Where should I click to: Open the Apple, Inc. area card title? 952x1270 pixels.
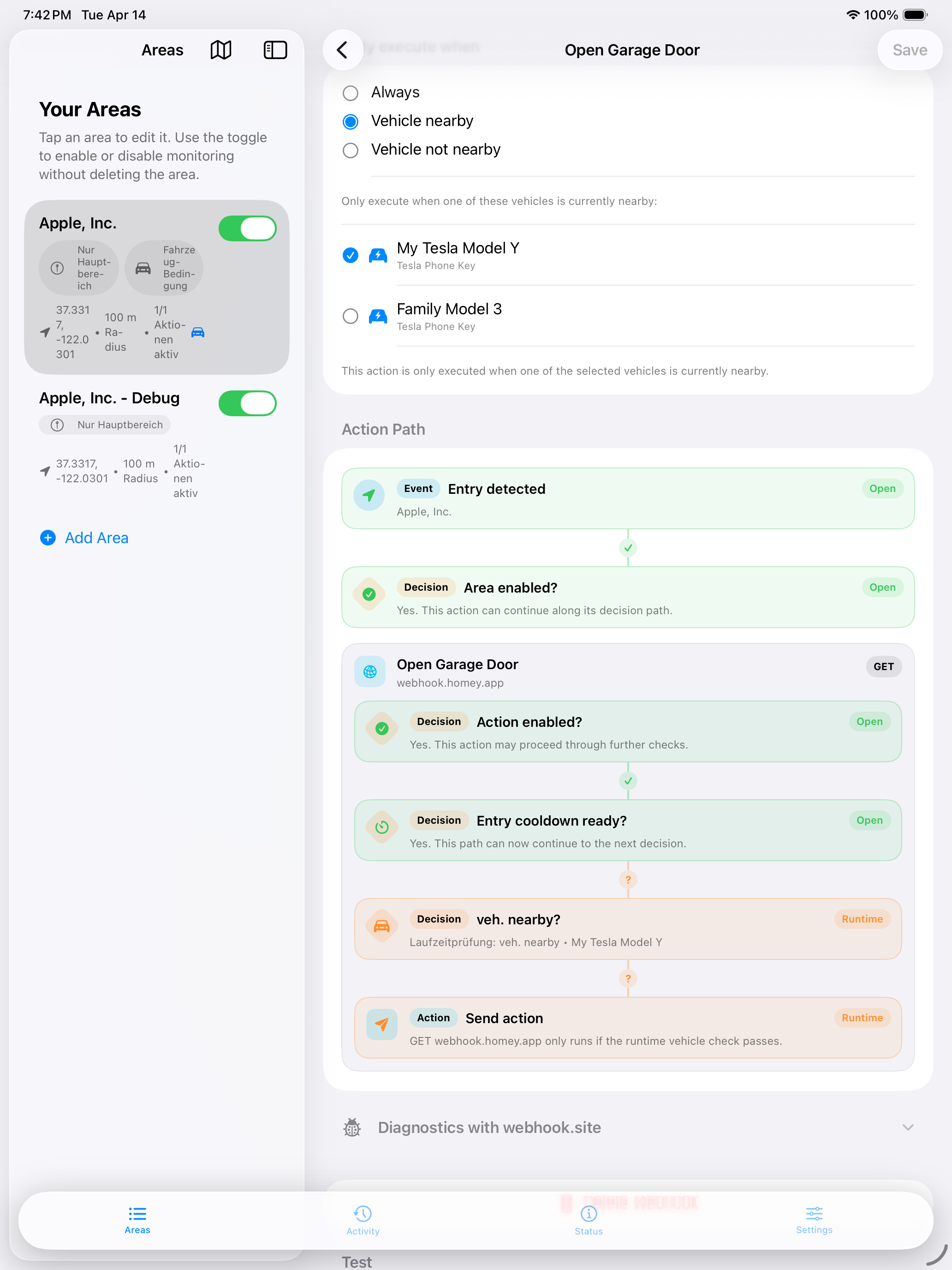(x=78, y=223)
